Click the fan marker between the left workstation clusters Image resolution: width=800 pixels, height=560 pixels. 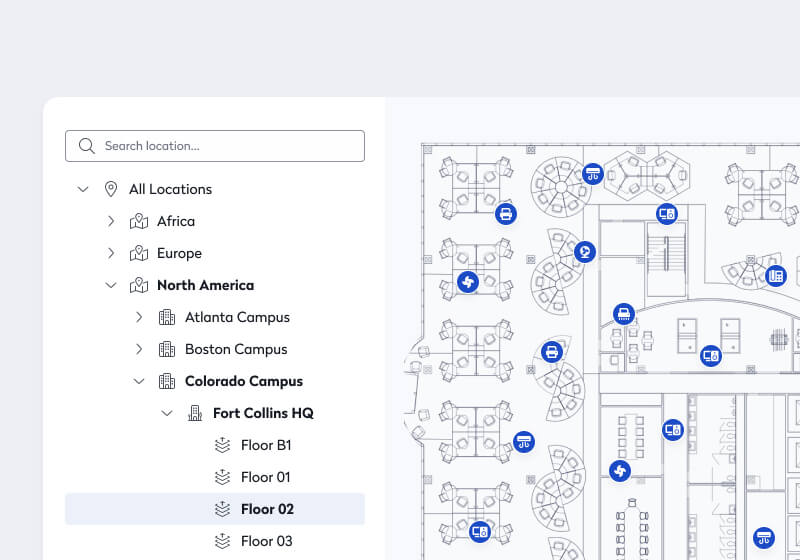tap(467, 282)
